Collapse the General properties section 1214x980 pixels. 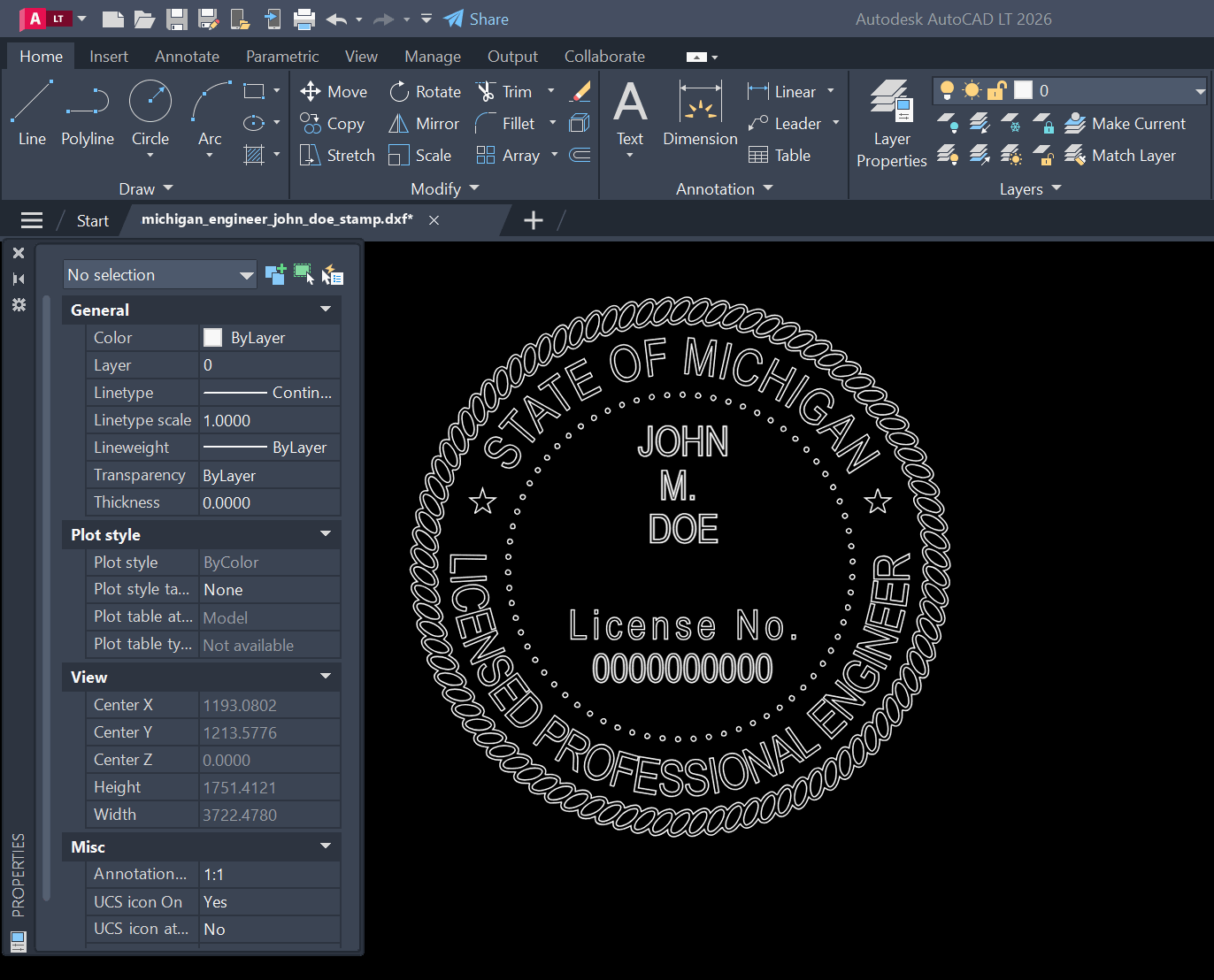coord(325,310)
